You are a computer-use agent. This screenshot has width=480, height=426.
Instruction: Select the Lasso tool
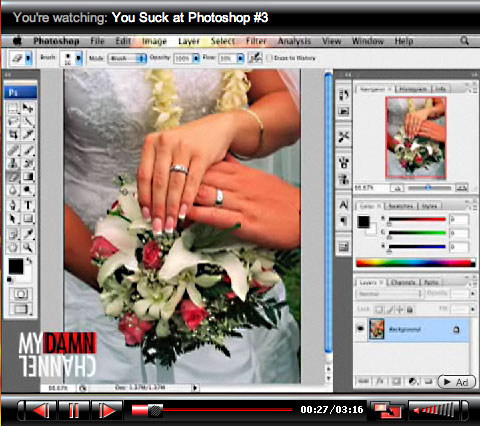[13, 121]
